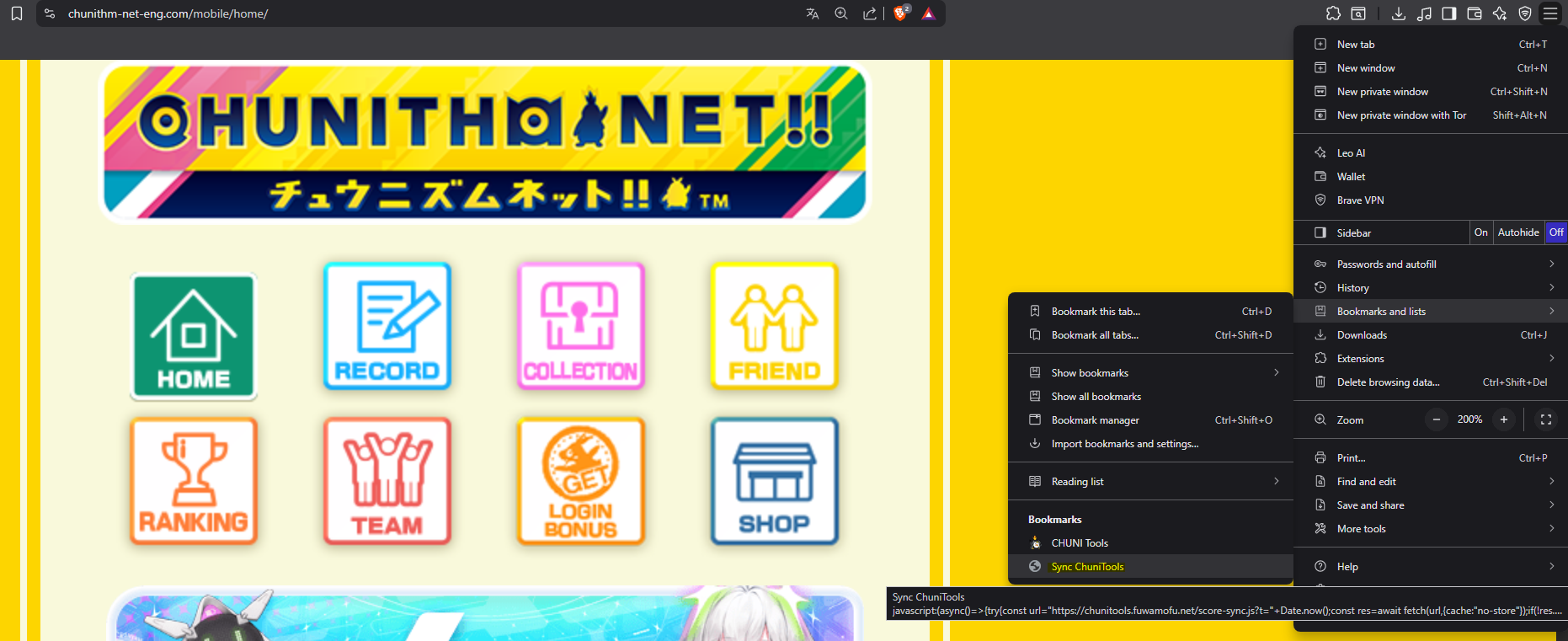Click the Brave Shields lion icon
This screenshot has height=641, width=1568.
(900, 13)
